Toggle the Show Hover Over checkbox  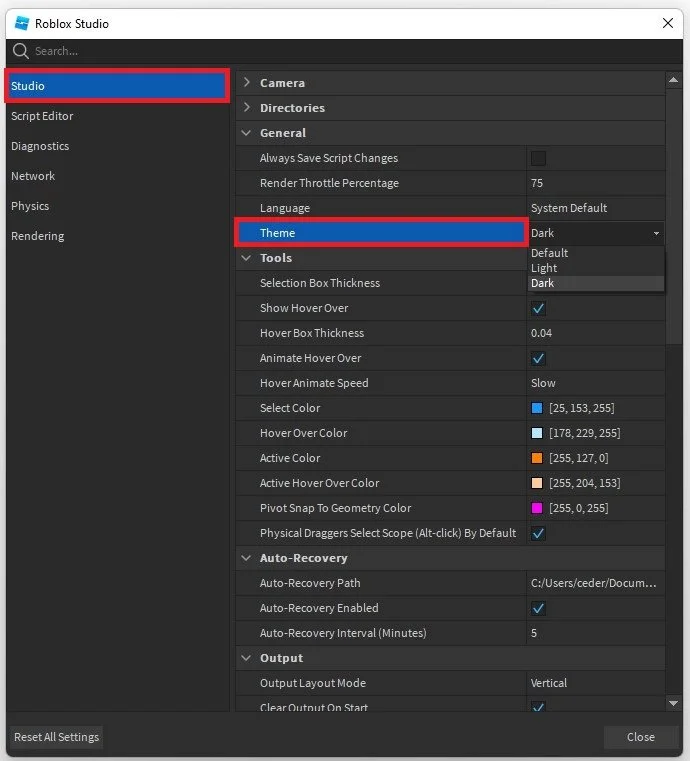pos(538,308)
